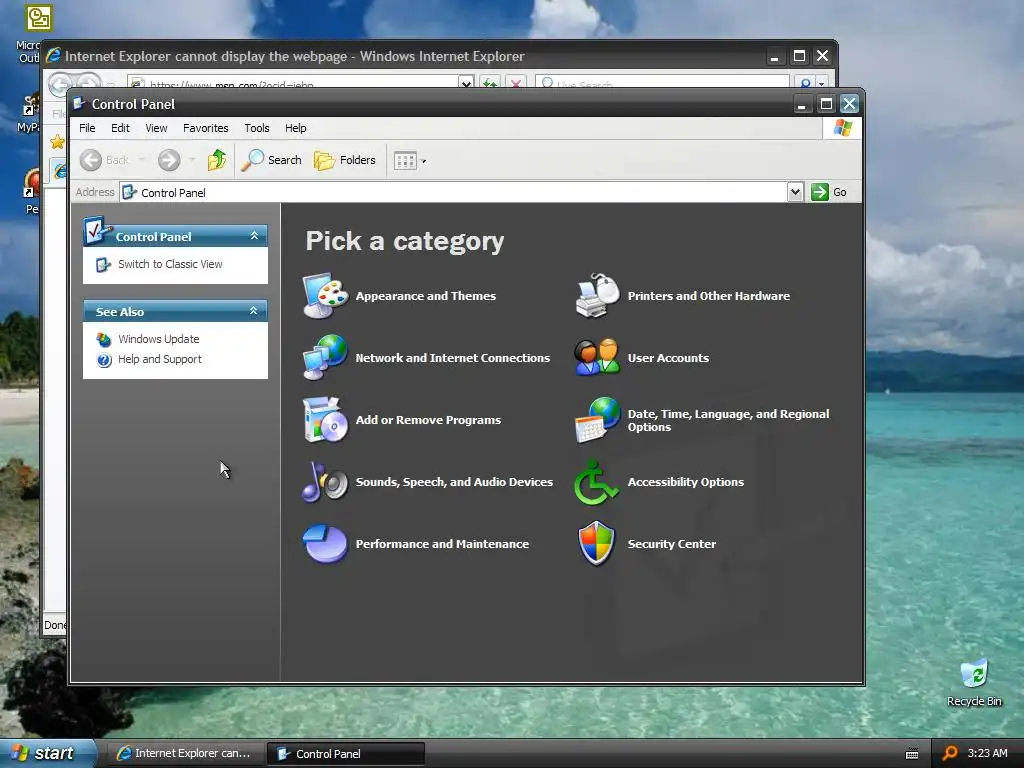Screen dimensions: 1024x768
Task: Click Internet Explorer Refresh button
Action: (490, 84)
